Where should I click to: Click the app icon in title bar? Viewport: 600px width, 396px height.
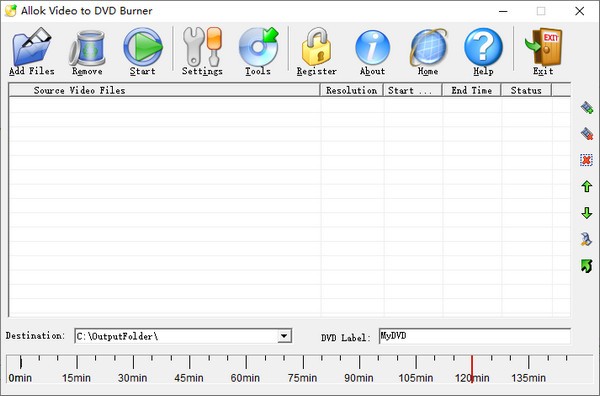(x=11, y=11)
